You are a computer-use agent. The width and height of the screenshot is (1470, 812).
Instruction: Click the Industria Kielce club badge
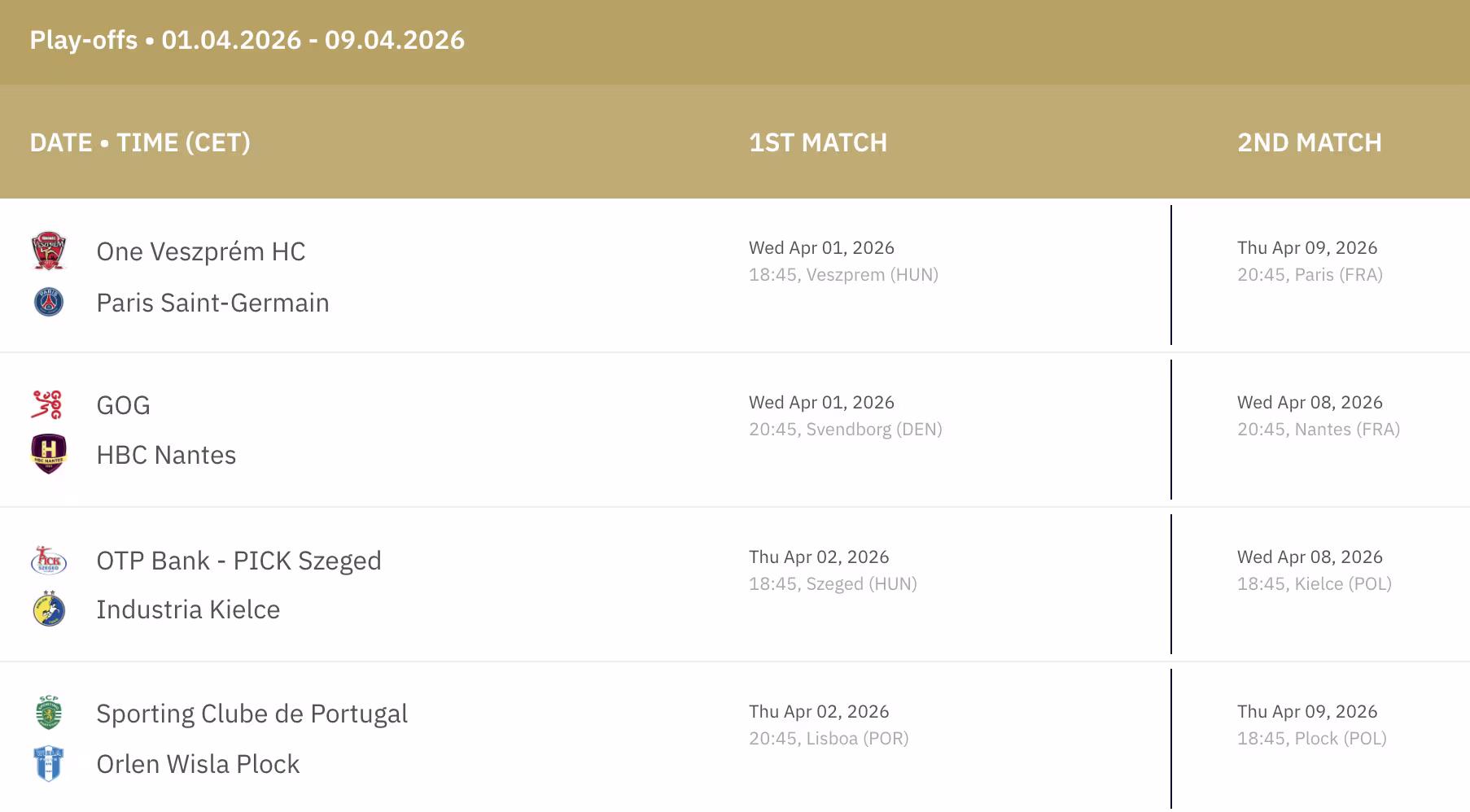pos(49,609)
